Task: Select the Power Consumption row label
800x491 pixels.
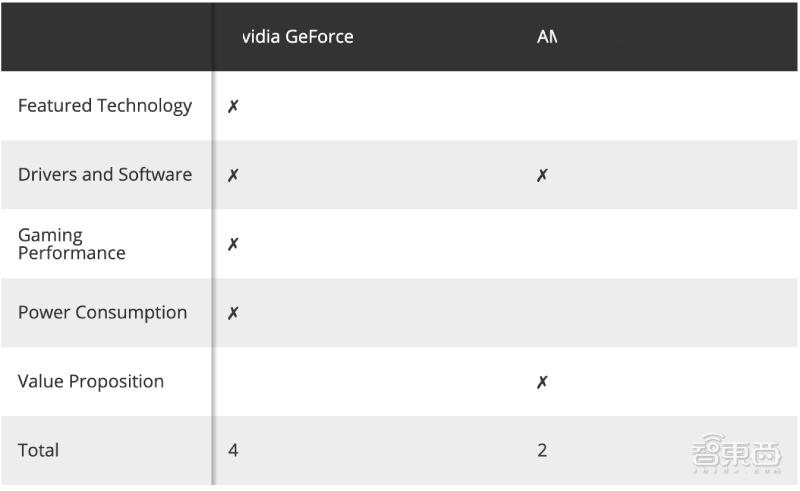Action: click(x=102, y=313)
